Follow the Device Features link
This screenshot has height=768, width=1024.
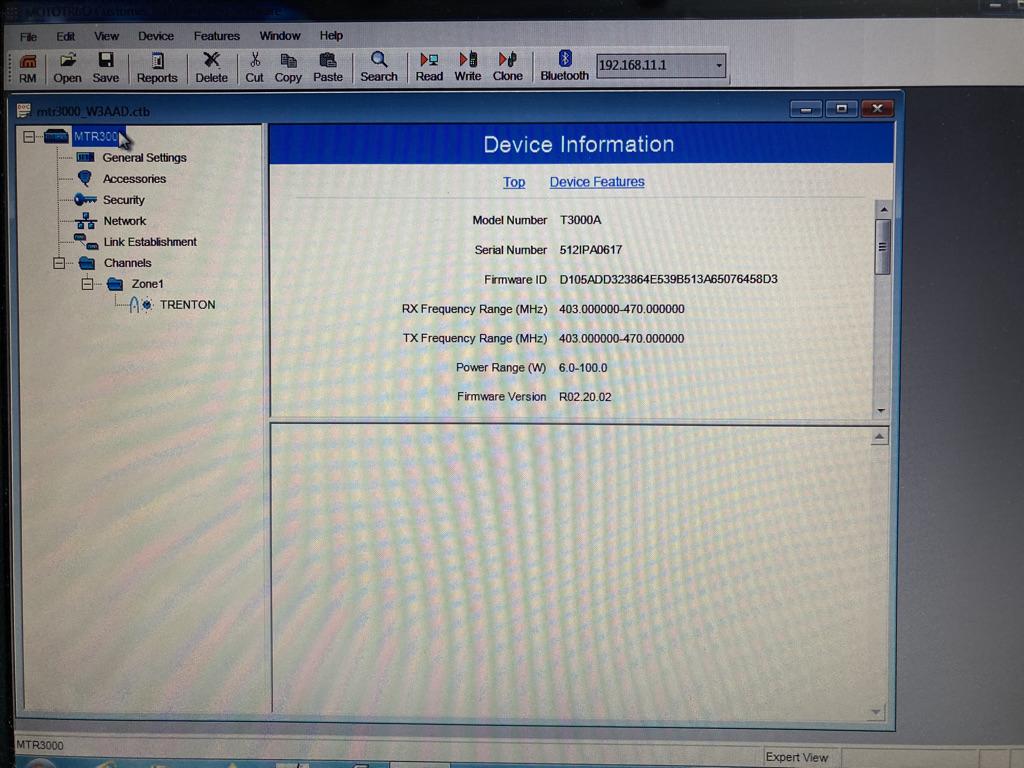[597, 182]
